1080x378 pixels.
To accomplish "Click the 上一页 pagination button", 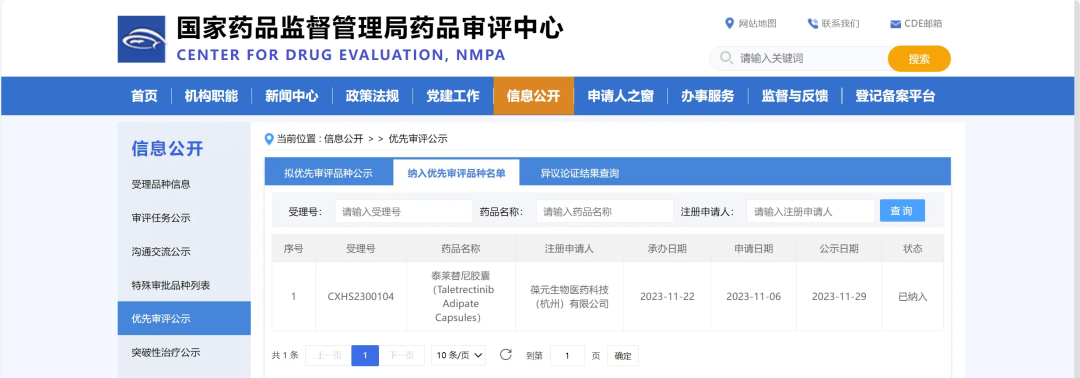I will pyautogui.click(x=328, y=356).
